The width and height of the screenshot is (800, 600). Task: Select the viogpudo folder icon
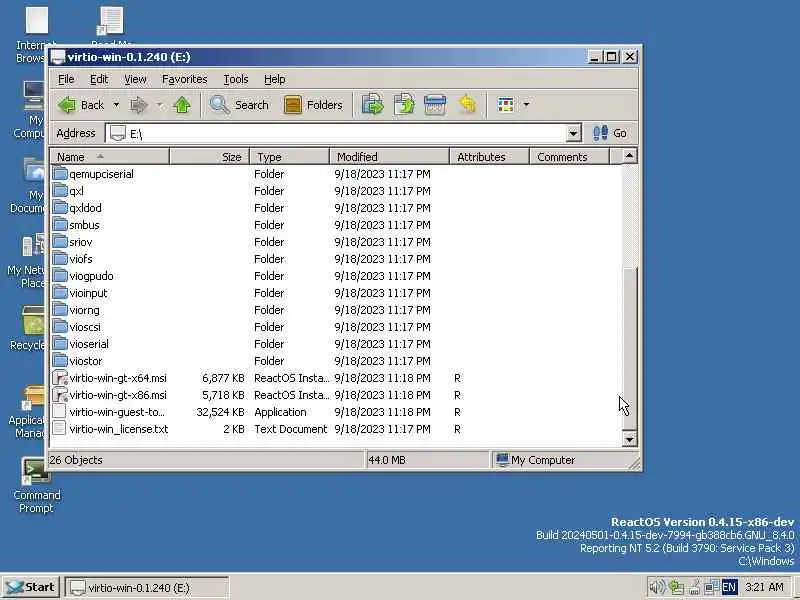coord(60,276)
